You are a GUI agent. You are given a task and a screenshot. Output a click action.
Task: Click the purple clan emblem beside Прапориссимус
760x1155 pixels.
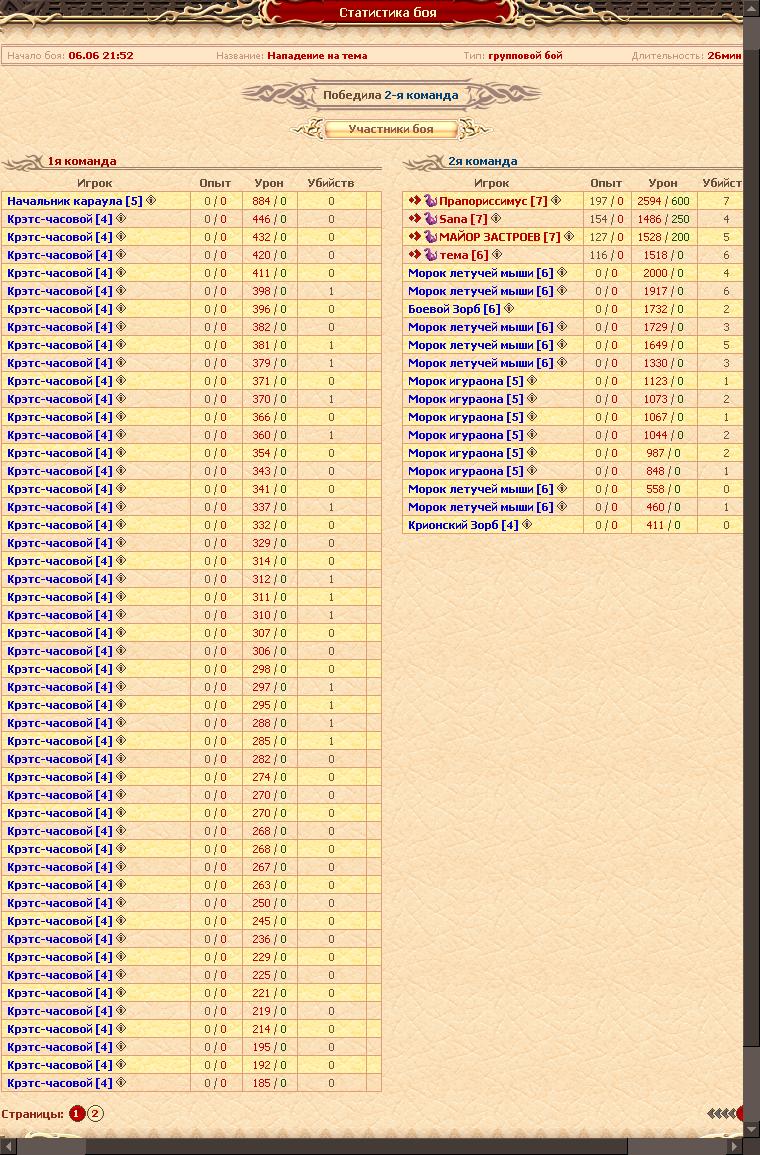(431, 200)
